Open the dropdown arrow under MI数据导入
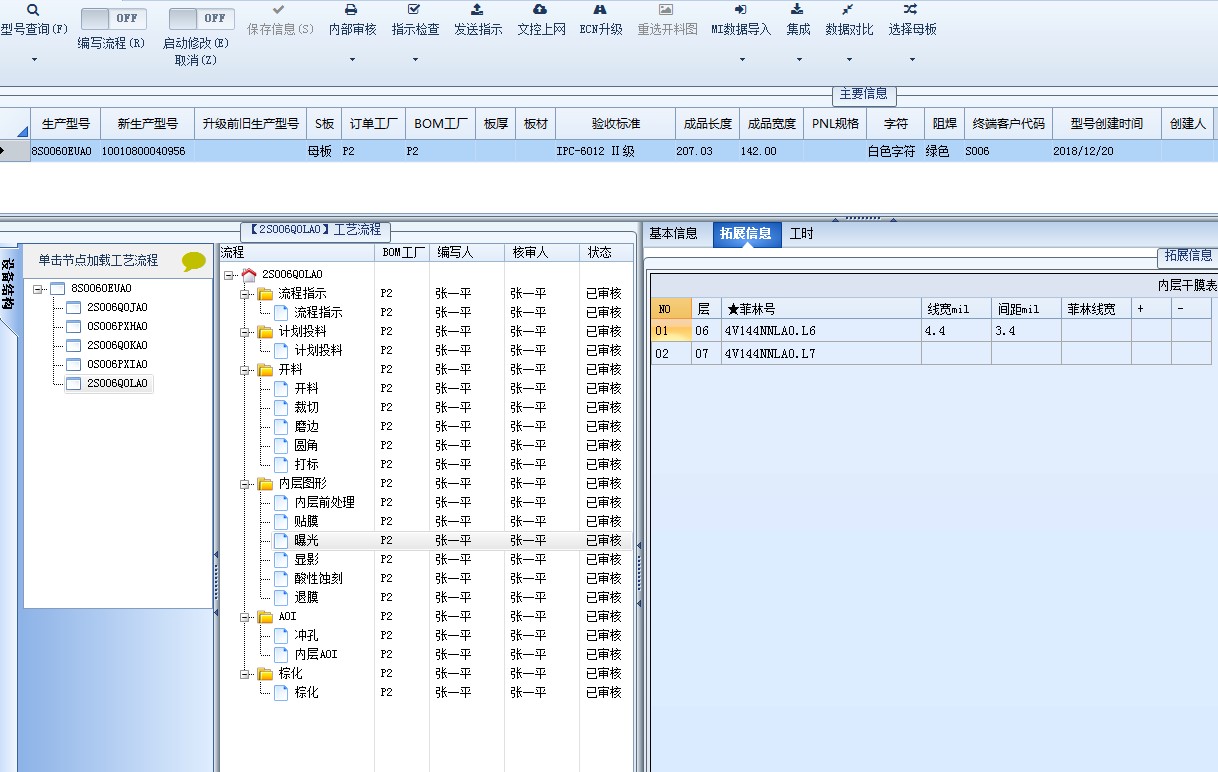This screenshot has width=1218, height=772. (741, 60)
